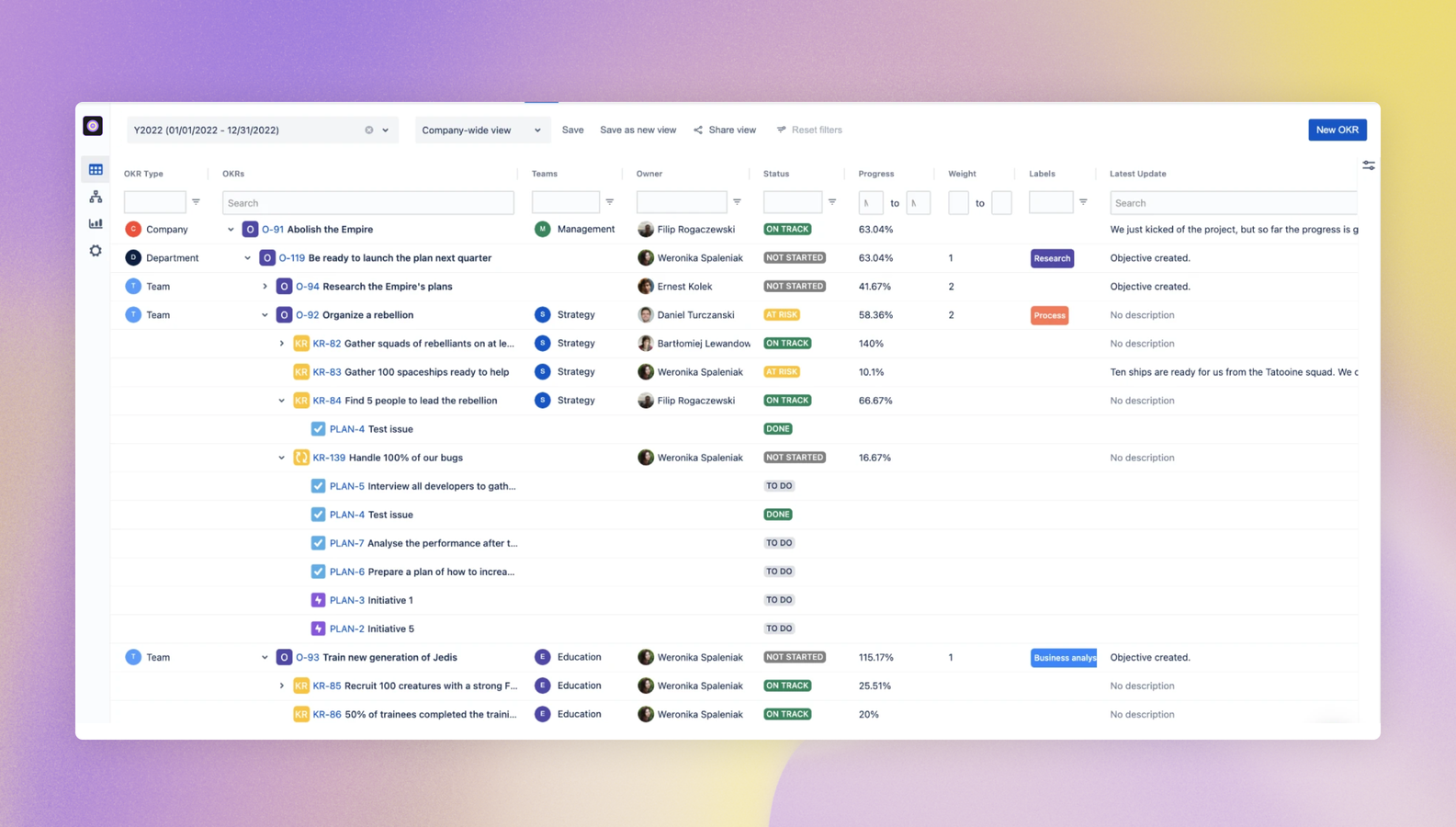This screenshot has width=1456, height=827.
Task: Click the app logo icon
Action: [93, 126]
